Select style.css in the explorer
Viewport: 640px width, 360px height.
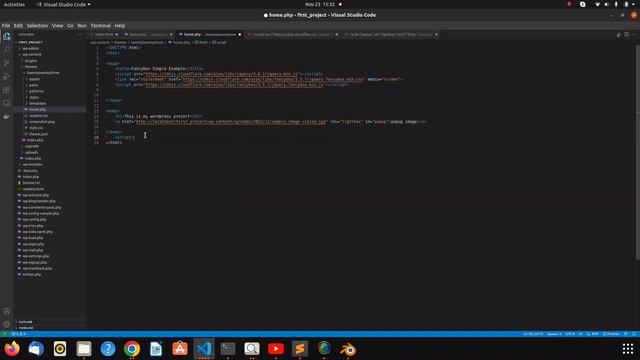[36, 128]
